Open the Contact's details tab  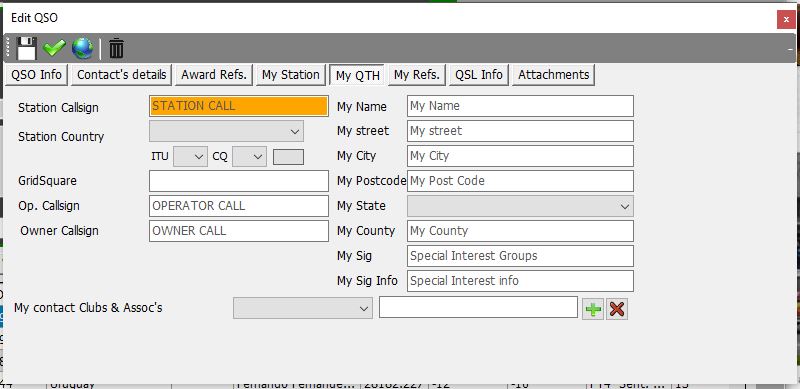tap(121, 75)
